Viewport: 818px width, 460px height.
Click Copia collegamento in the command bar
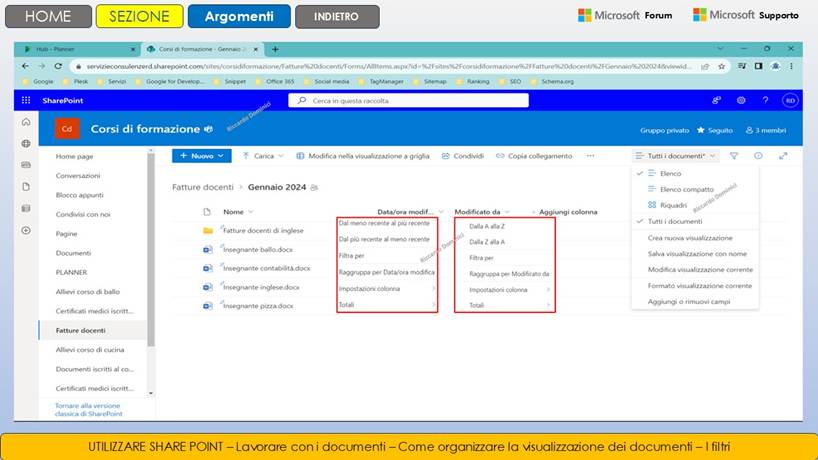pos(534,156)
